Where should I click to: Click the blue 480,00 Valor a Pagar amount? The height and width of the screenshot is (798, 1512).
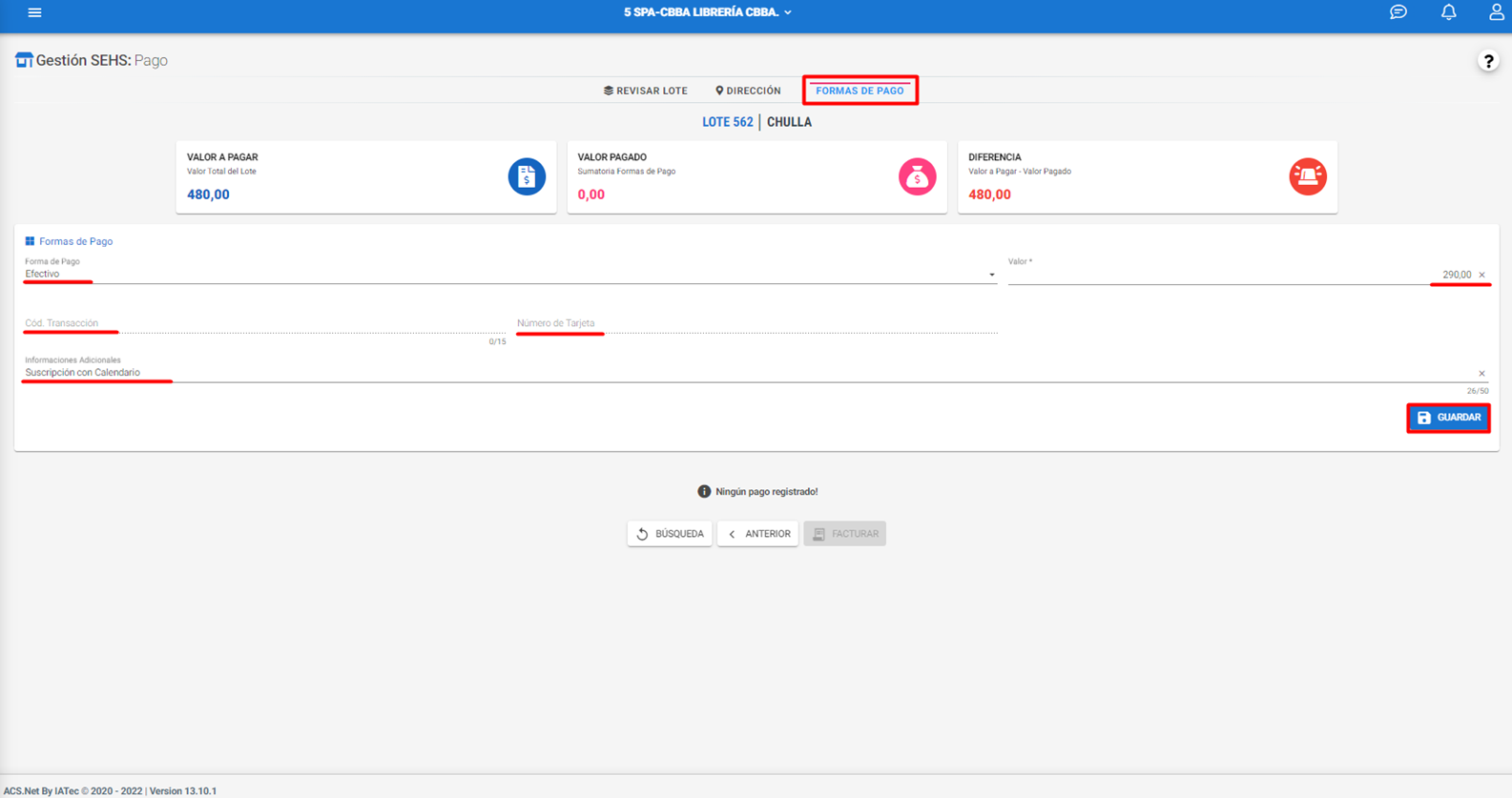pos(208,194)
